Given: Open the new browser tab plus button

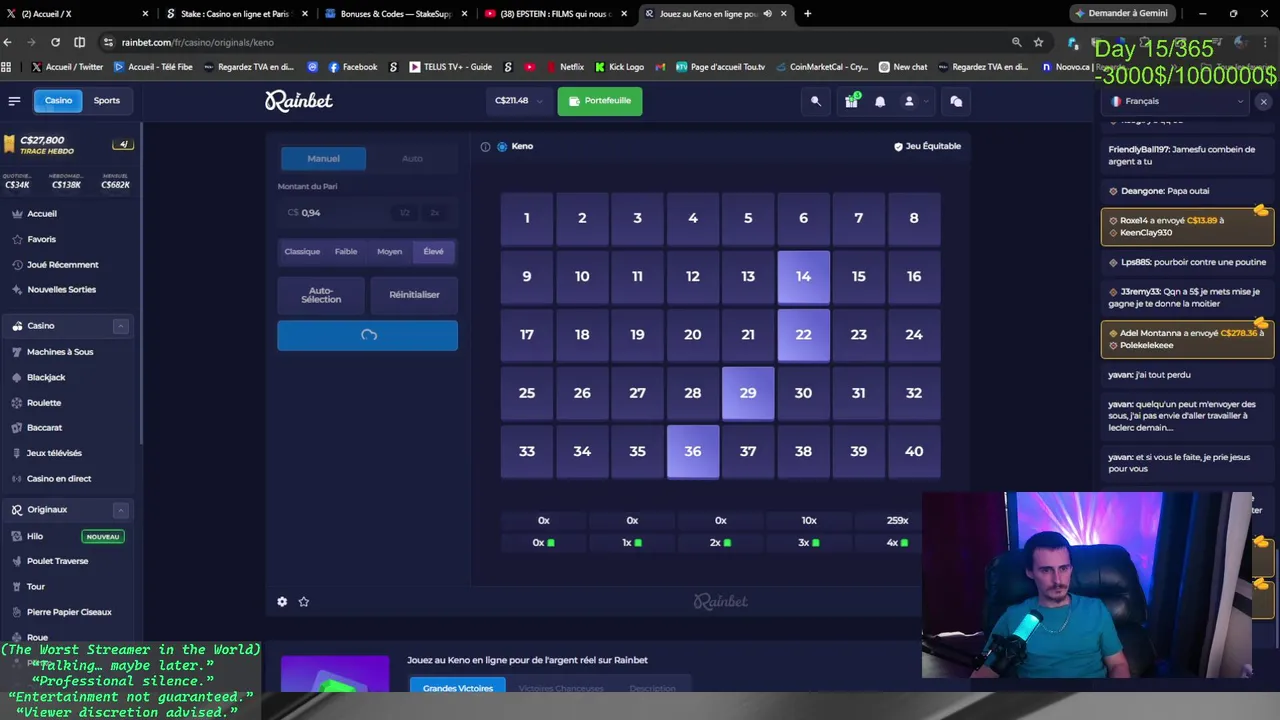Looking at the screenshot, I should point(807,14).
